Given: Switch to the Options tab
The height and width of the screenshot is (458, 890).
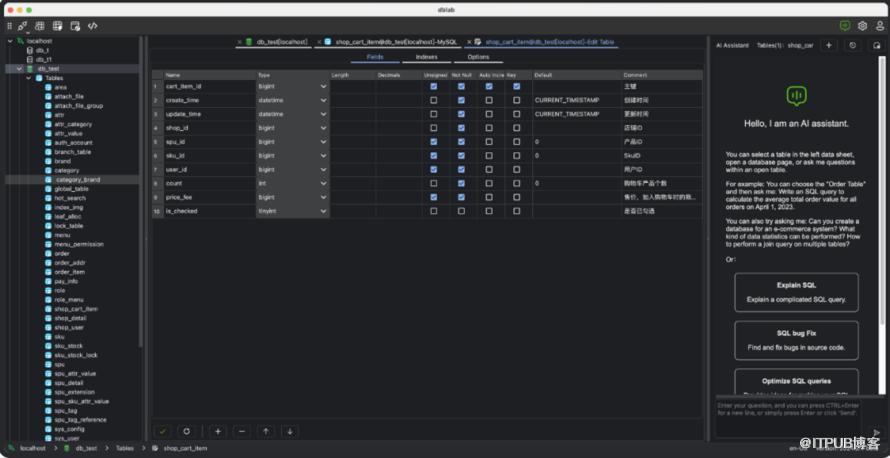Looking at the screenshot, I should pos(478,57).
